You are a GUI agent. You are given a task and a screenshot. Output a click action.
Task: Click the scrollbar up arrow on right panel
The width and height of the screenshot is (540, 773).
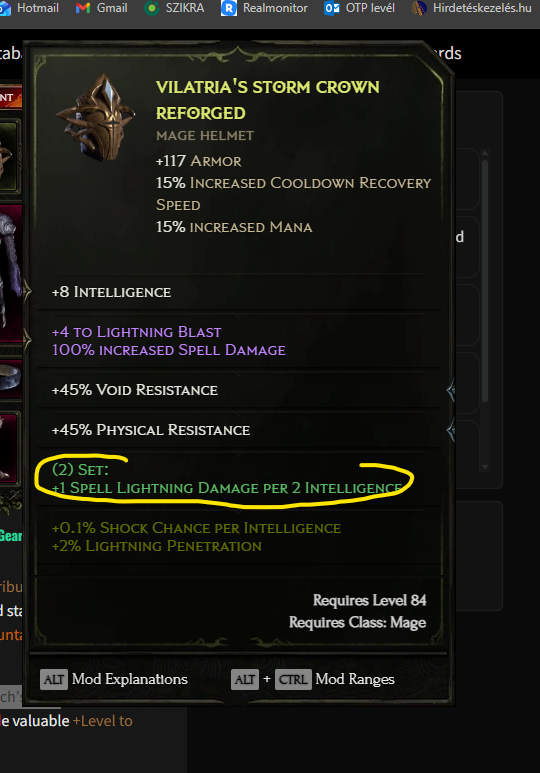485,153
